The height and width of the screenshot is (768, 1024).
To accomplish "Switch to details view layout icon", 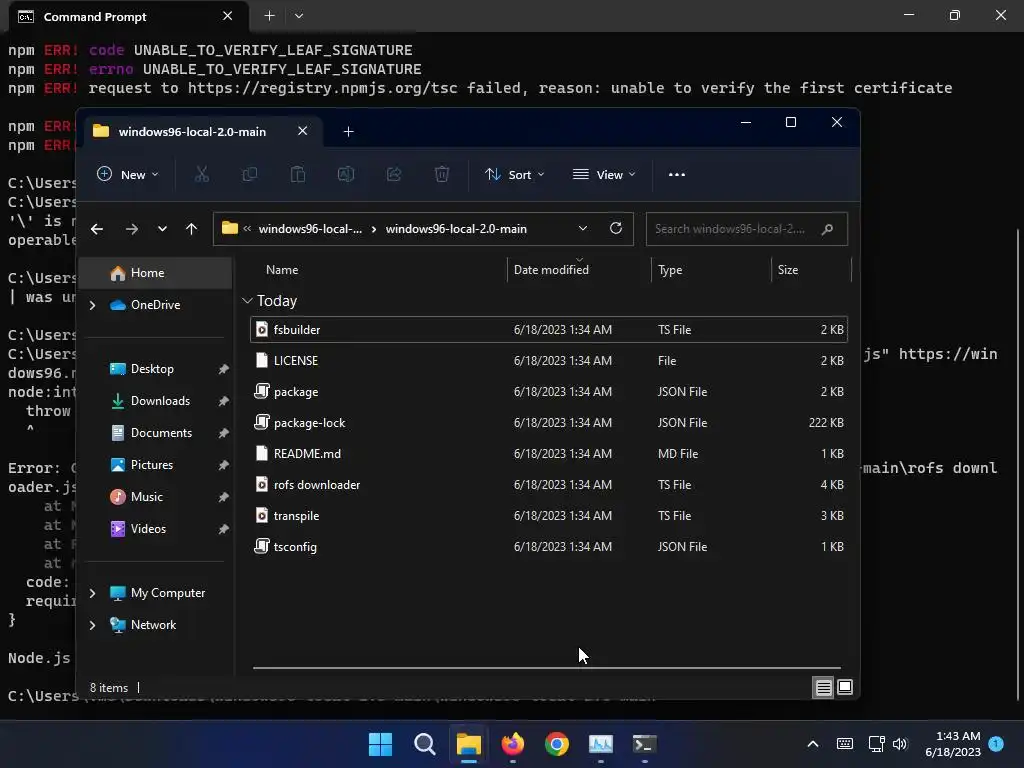I will tap(824, 688).
